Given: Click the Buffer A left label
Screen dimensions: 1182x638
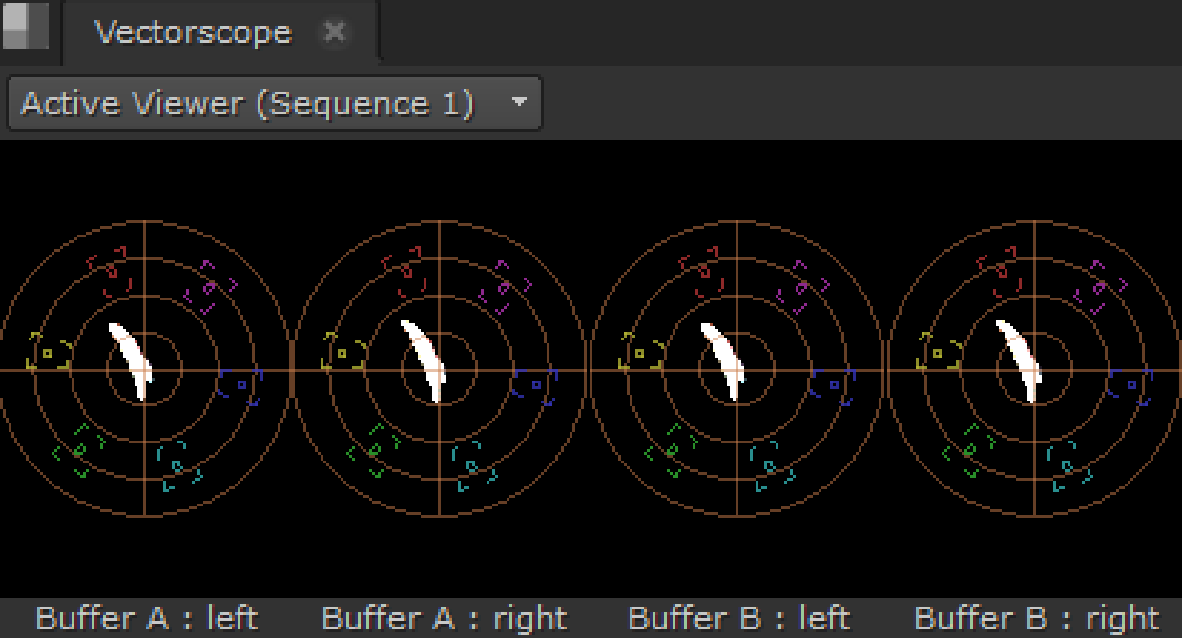Looking at the screenshot, I should click(146, 617).
